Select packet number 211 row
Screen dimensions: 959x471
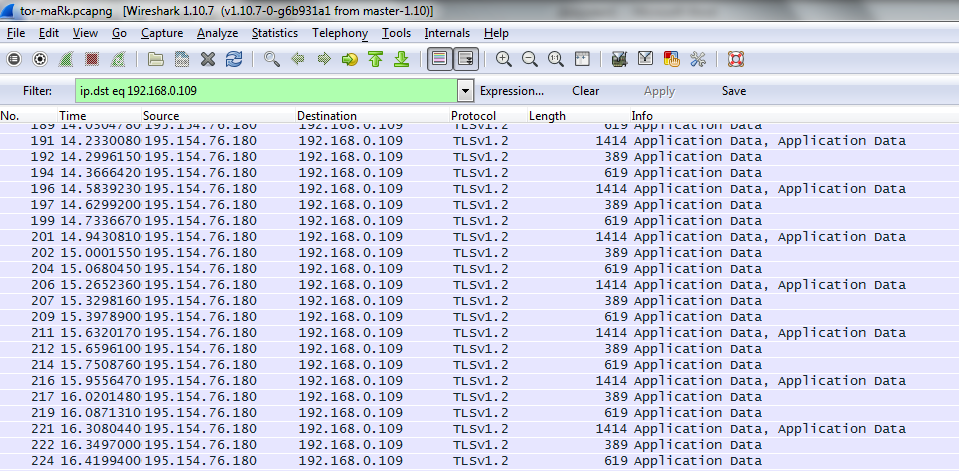click(480, 333)
